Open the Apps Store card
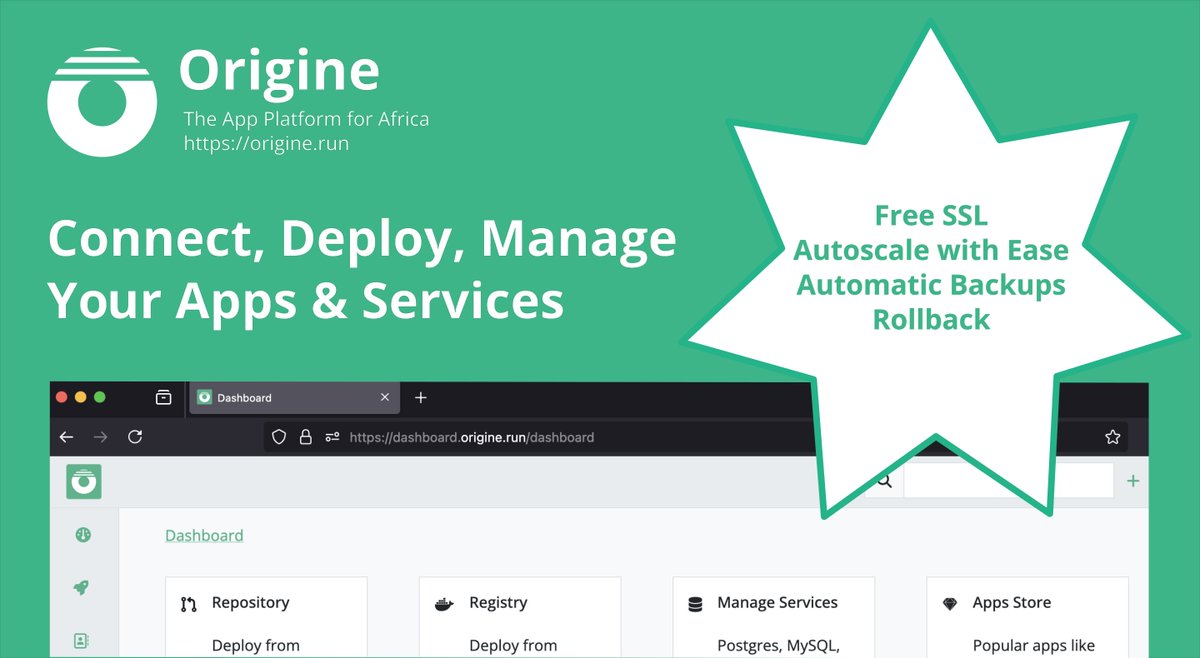 1028,617
